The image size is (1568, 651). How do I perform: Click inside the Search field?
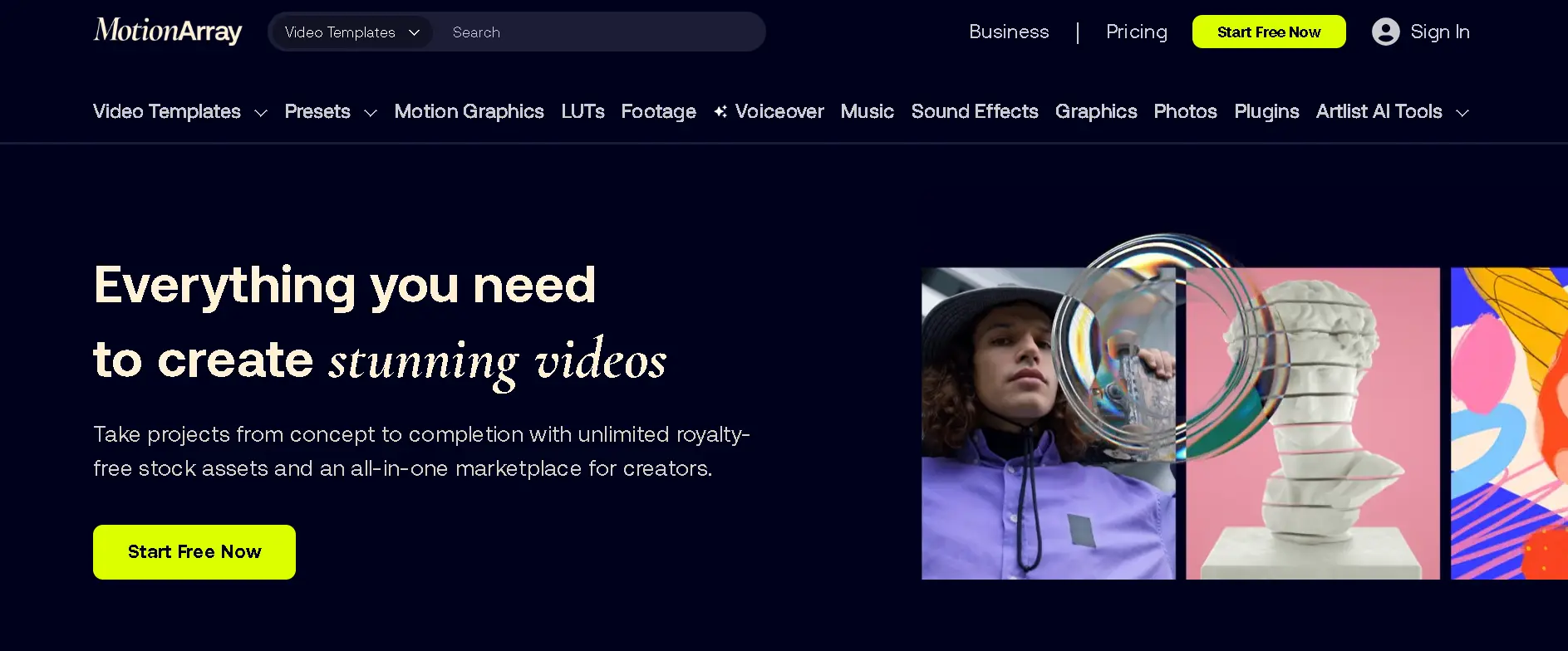pos(598,32)
